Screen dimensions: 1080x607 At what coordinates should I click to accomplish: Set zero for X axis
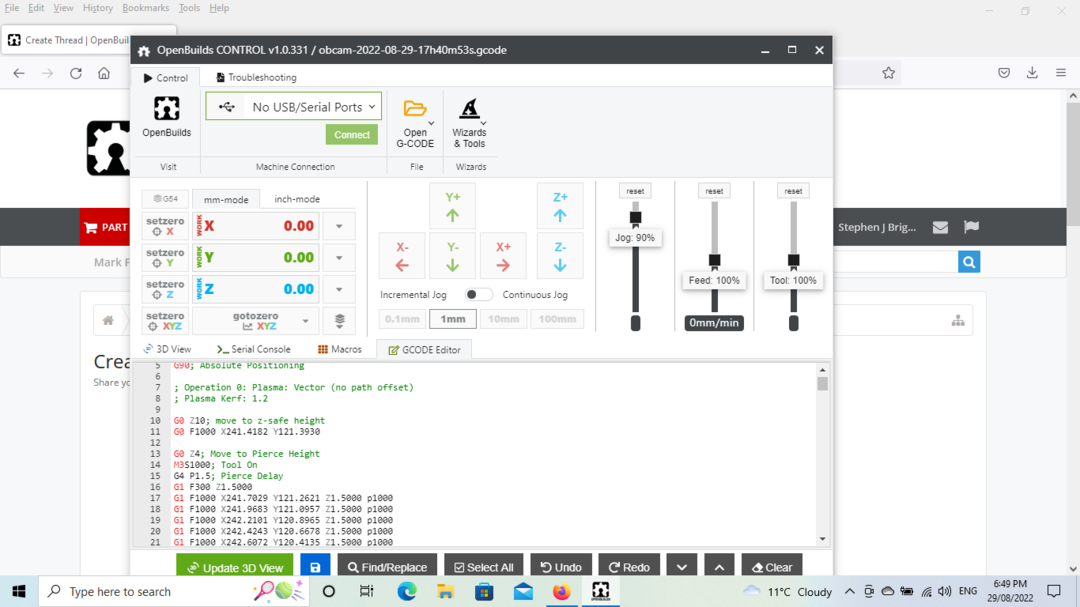[x=165, y=226]
